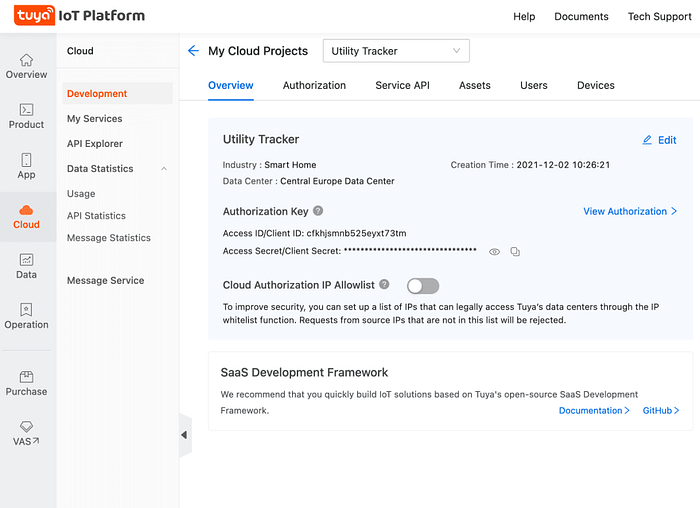This screenshot has width=700, height=508.
Task: Switch to the Authorization tab
Action: tap(314, 85)
